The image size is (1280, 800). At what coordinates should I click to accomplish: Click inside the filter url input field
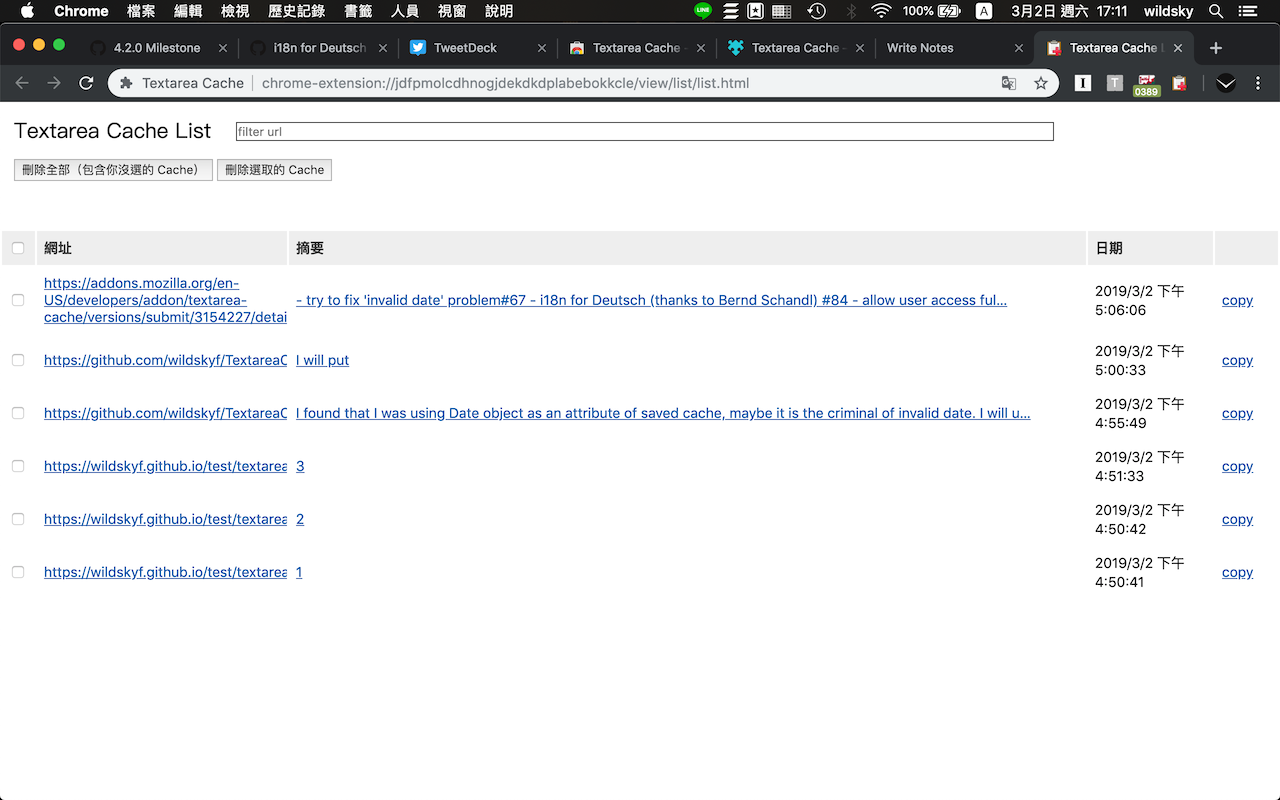[x=643, y=131]
